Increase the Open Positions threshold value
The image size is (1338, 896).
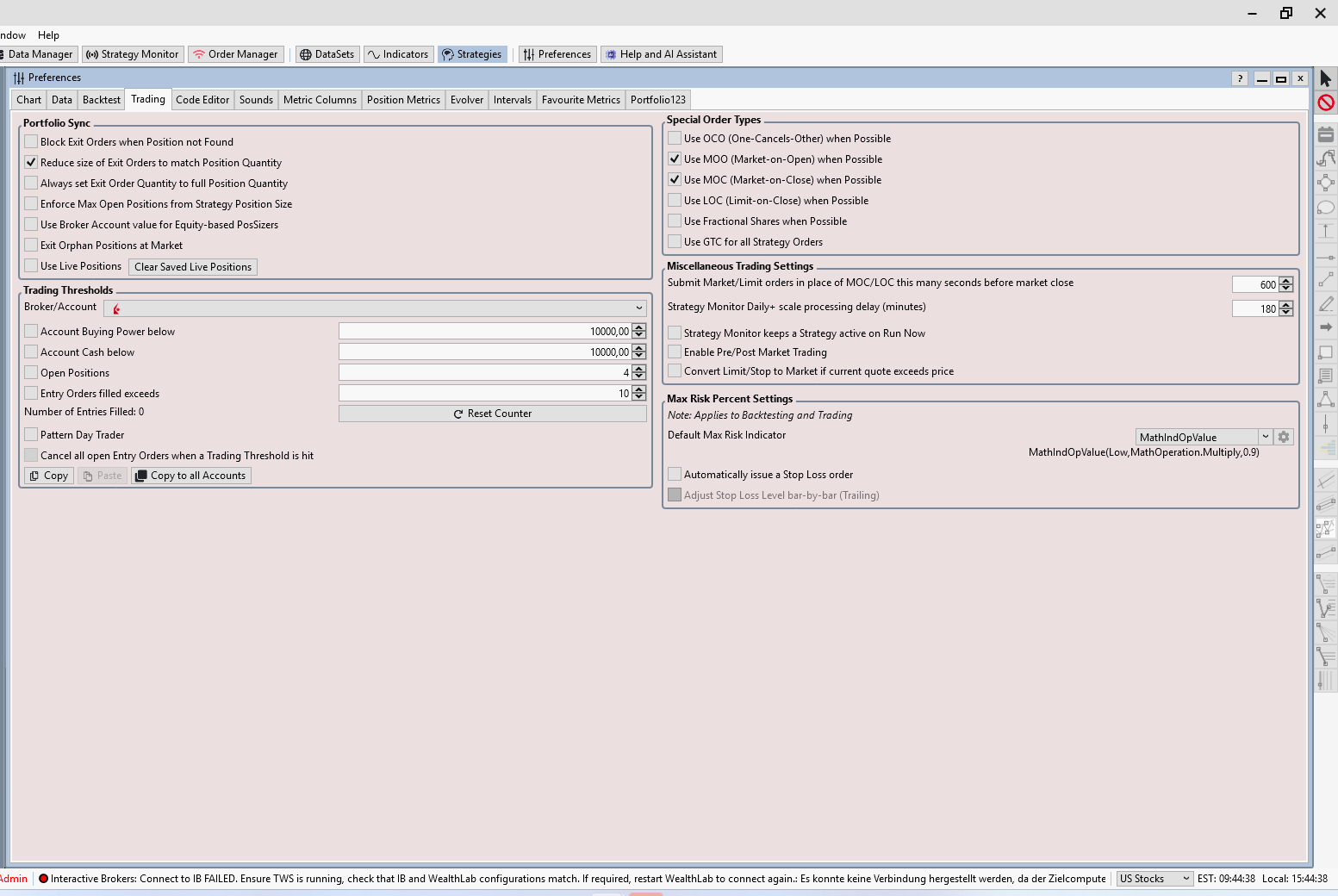click(x=638, y=369)
